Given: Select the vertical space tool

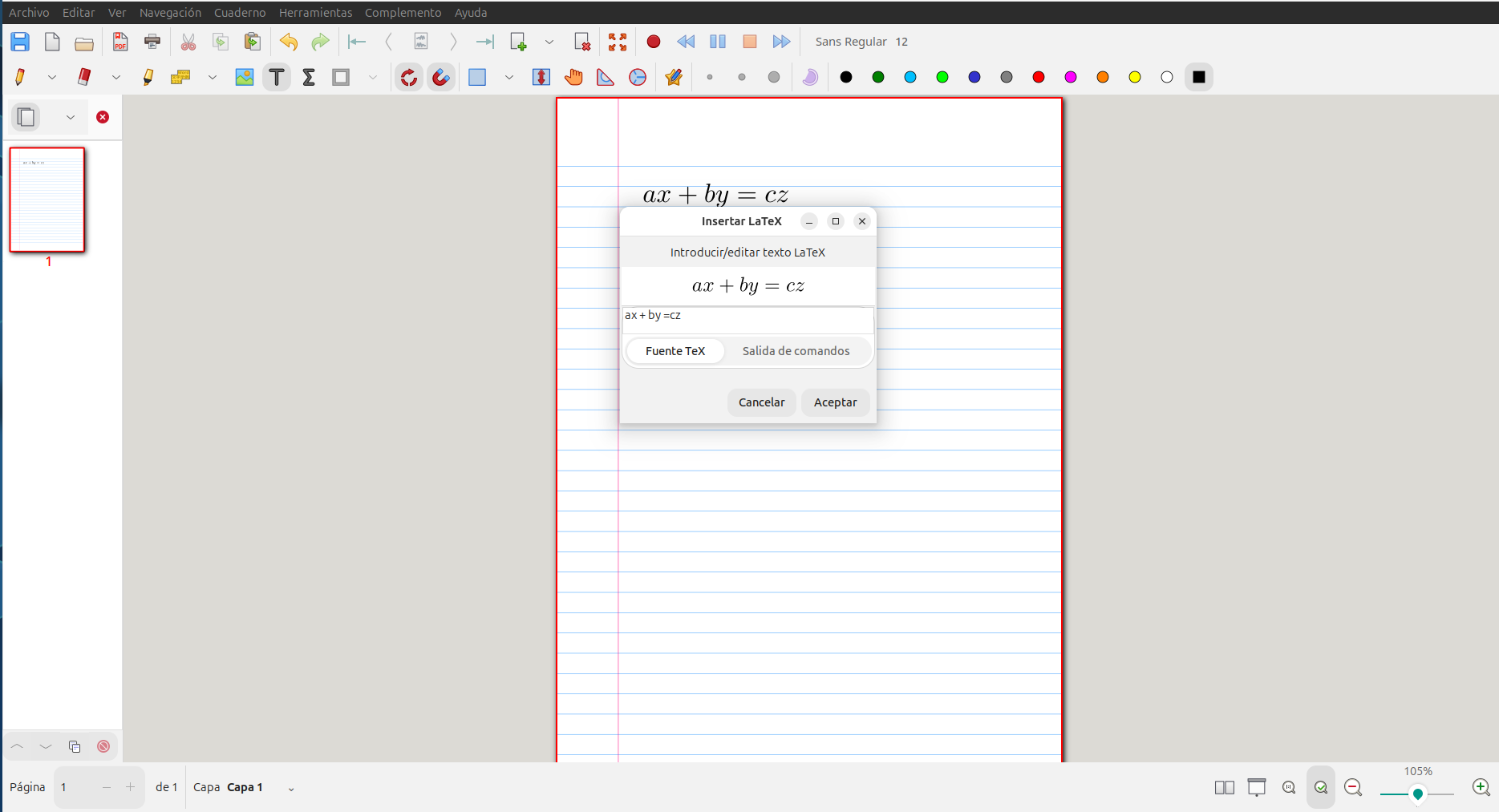Looking at the screenshot, I should tap(541, 77).
